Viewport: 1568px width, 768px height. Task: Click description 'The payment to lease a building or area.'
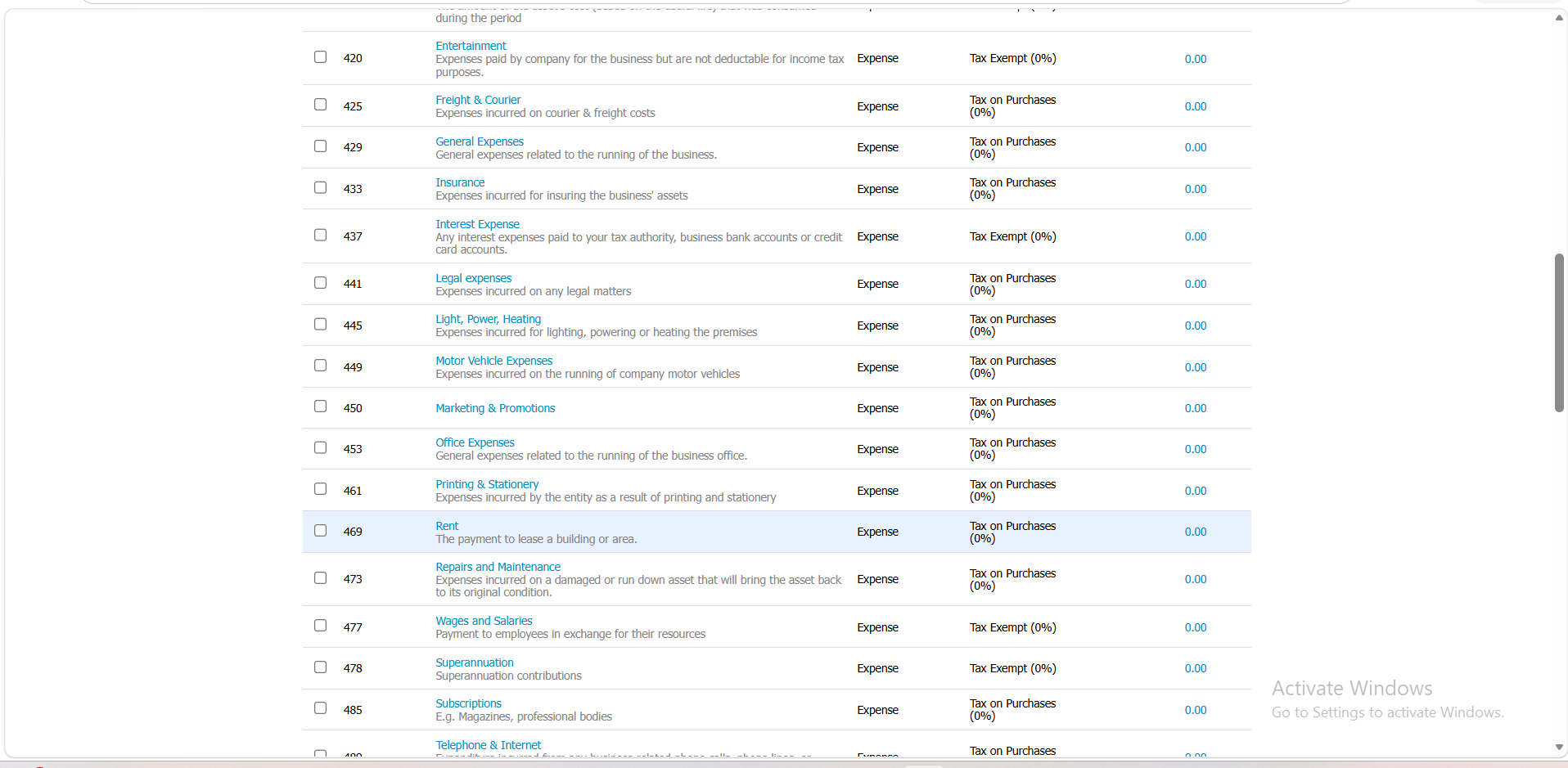[x=536, y=539]
